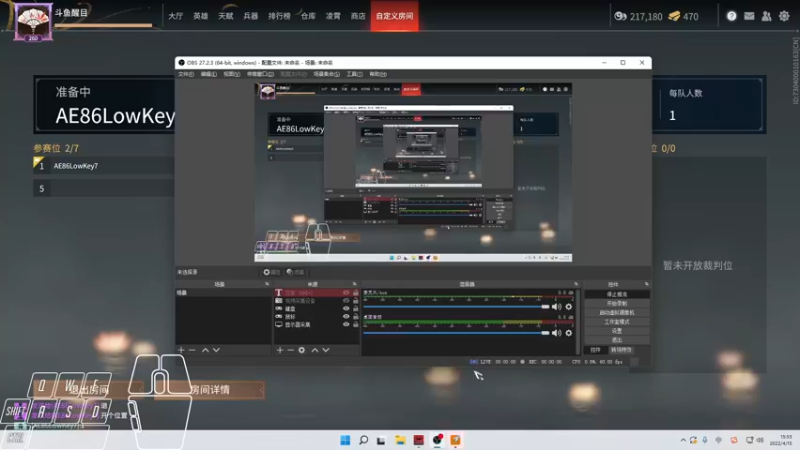Pop out the 混音器 dock panel
This screenshot has height=450, width=800.
[x=576, y=284]
